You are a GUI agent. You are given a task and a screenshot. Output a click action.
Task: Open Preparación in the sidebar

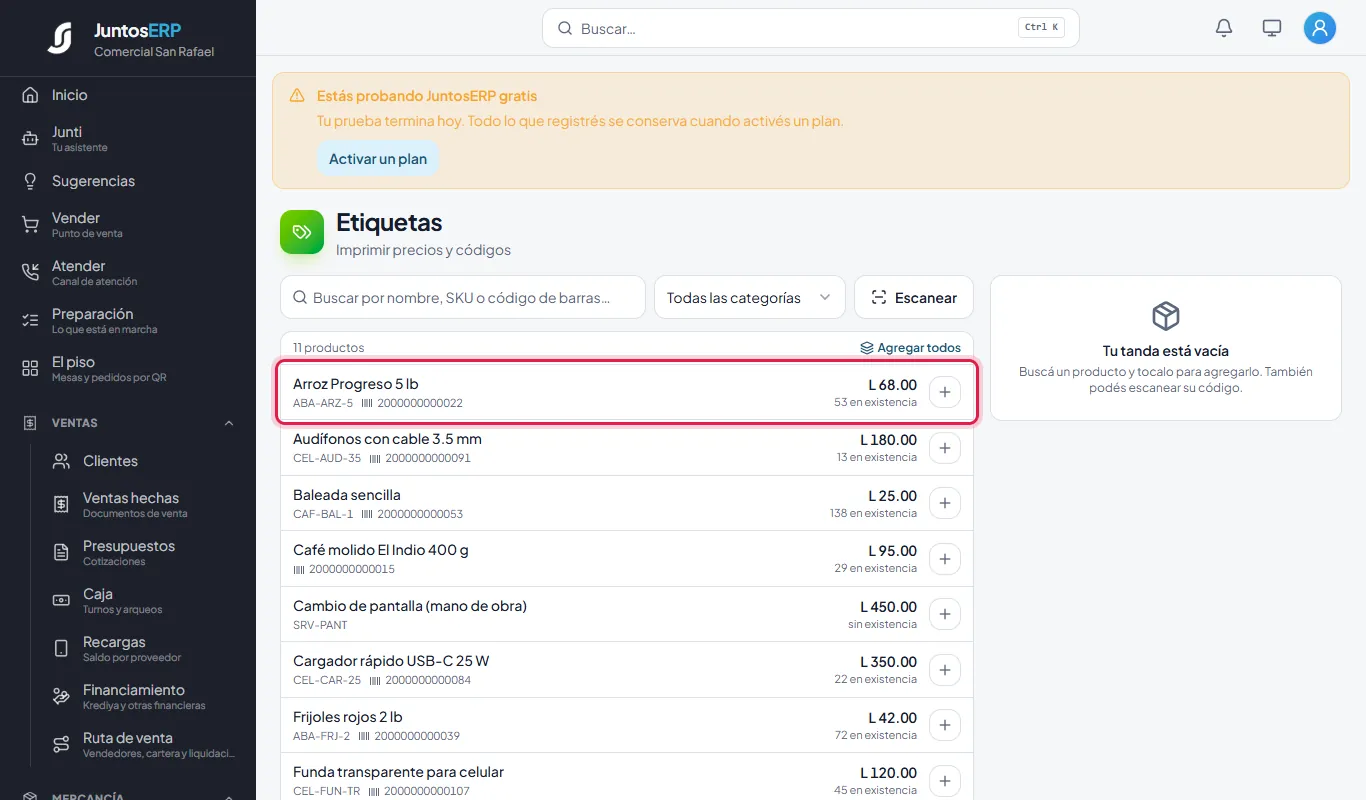[128, 321]
